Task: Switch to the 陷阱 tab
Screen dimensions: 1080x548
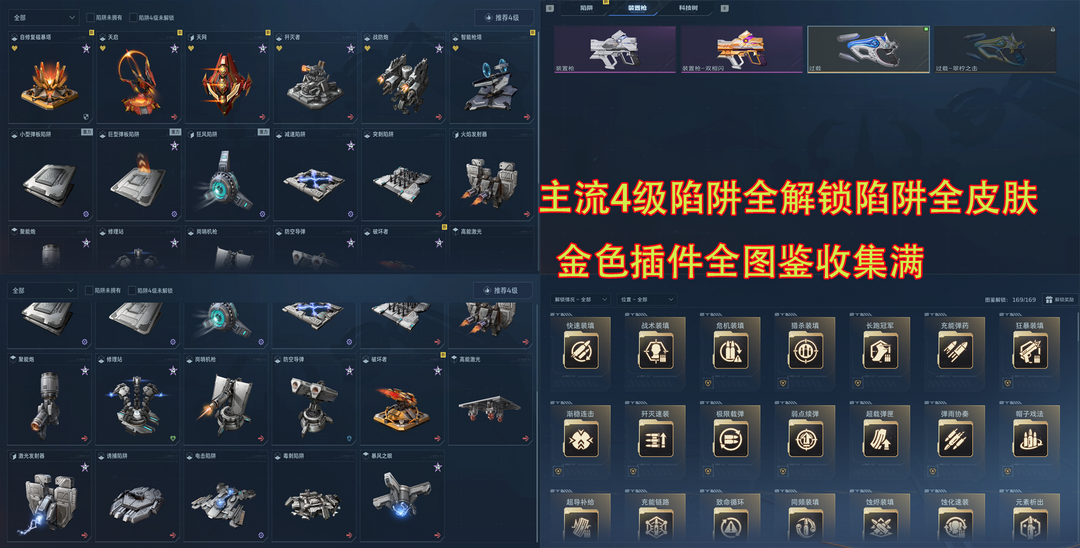Action: click(x=586, y=8)
